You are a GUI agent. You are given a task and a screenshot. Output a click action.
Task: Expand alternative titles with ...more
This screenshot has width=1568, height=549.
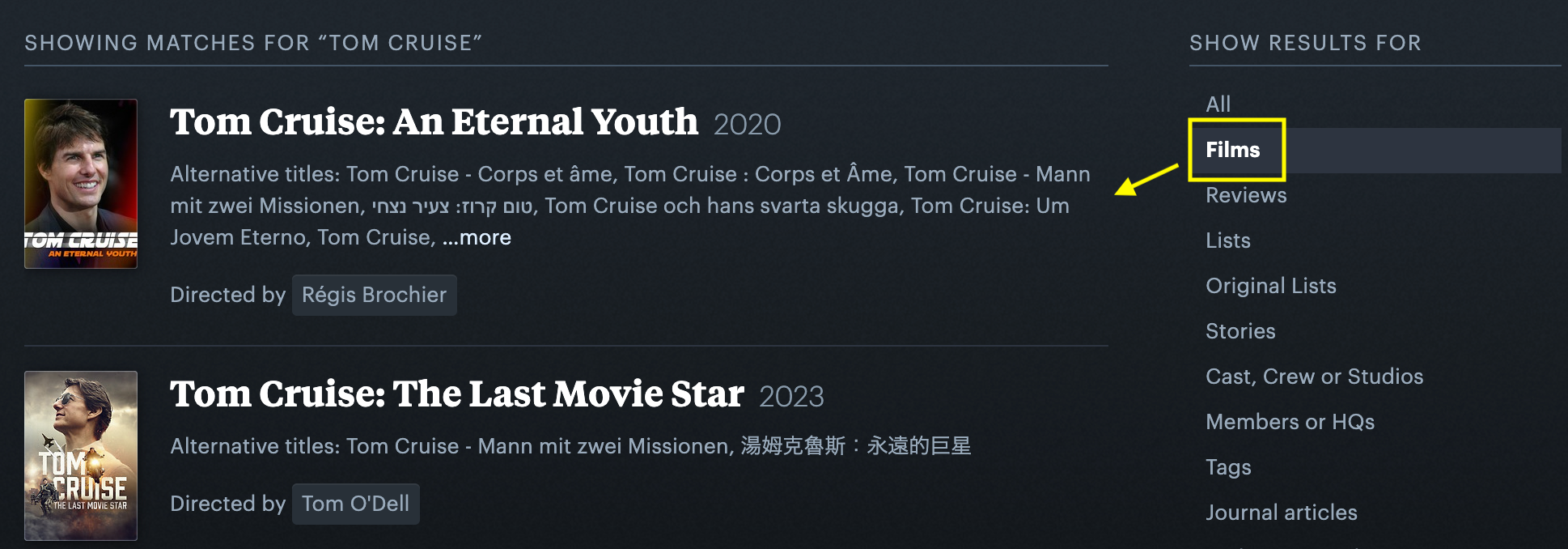coord(477,237)
